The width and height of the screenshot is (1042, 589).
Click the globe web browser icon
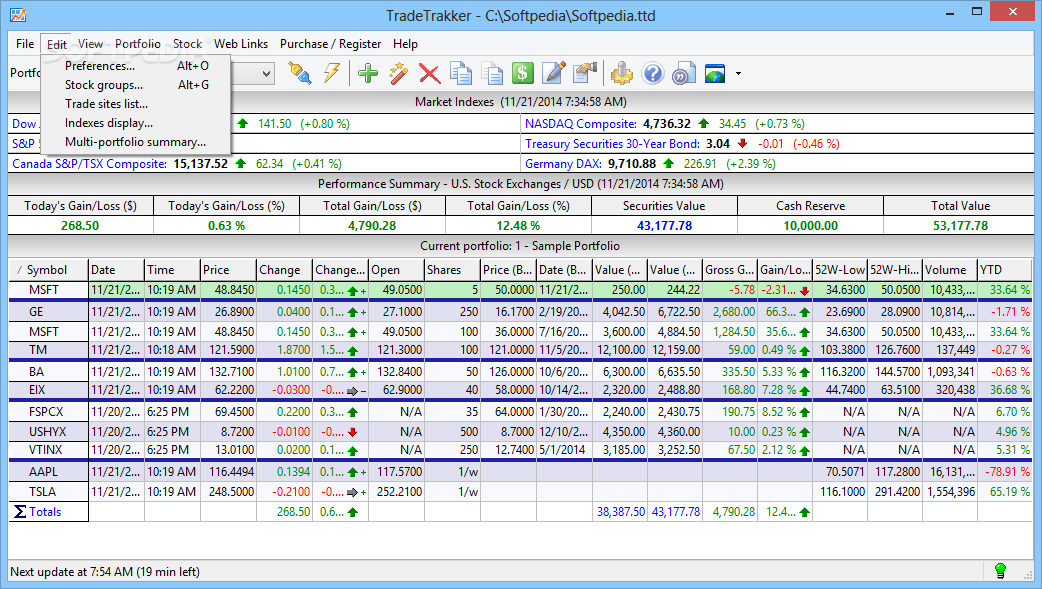point(715,73)
